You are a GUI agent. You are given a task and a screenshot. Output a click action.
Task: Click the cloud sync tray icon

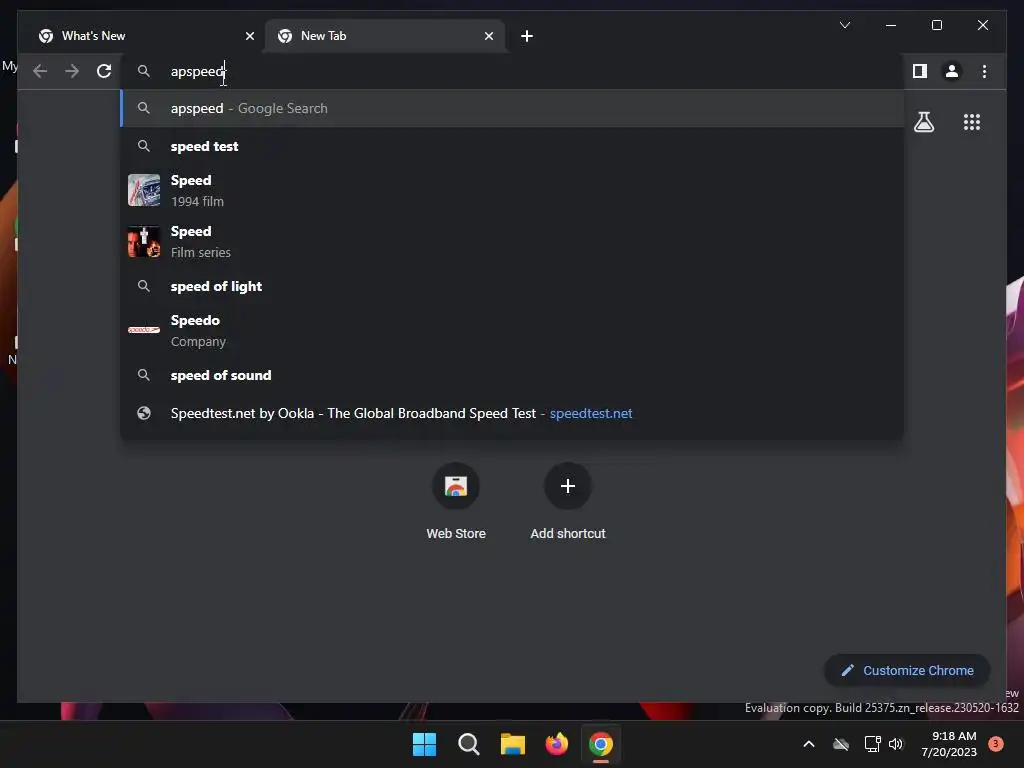pyautogui.click(x=841, y=744)
